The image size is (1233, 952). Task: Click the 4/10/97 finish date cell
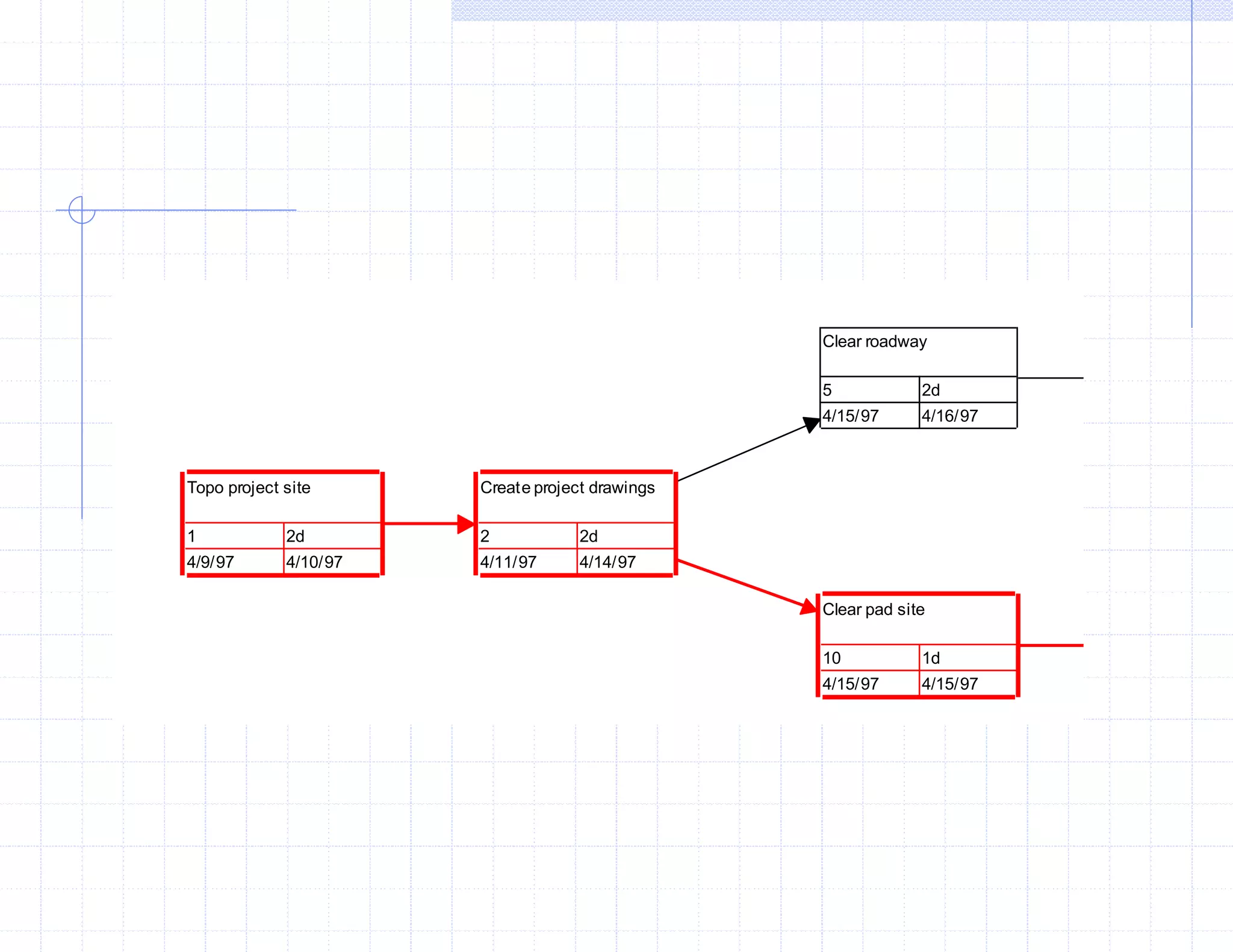tap(332, 562)
